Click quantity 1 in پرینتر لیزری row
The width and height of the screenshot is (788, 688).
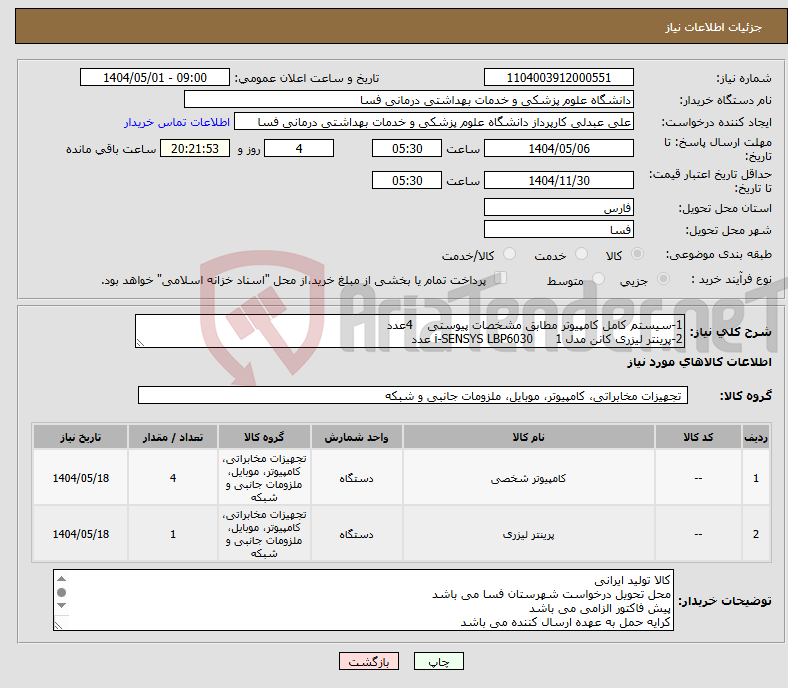point(173,534)
